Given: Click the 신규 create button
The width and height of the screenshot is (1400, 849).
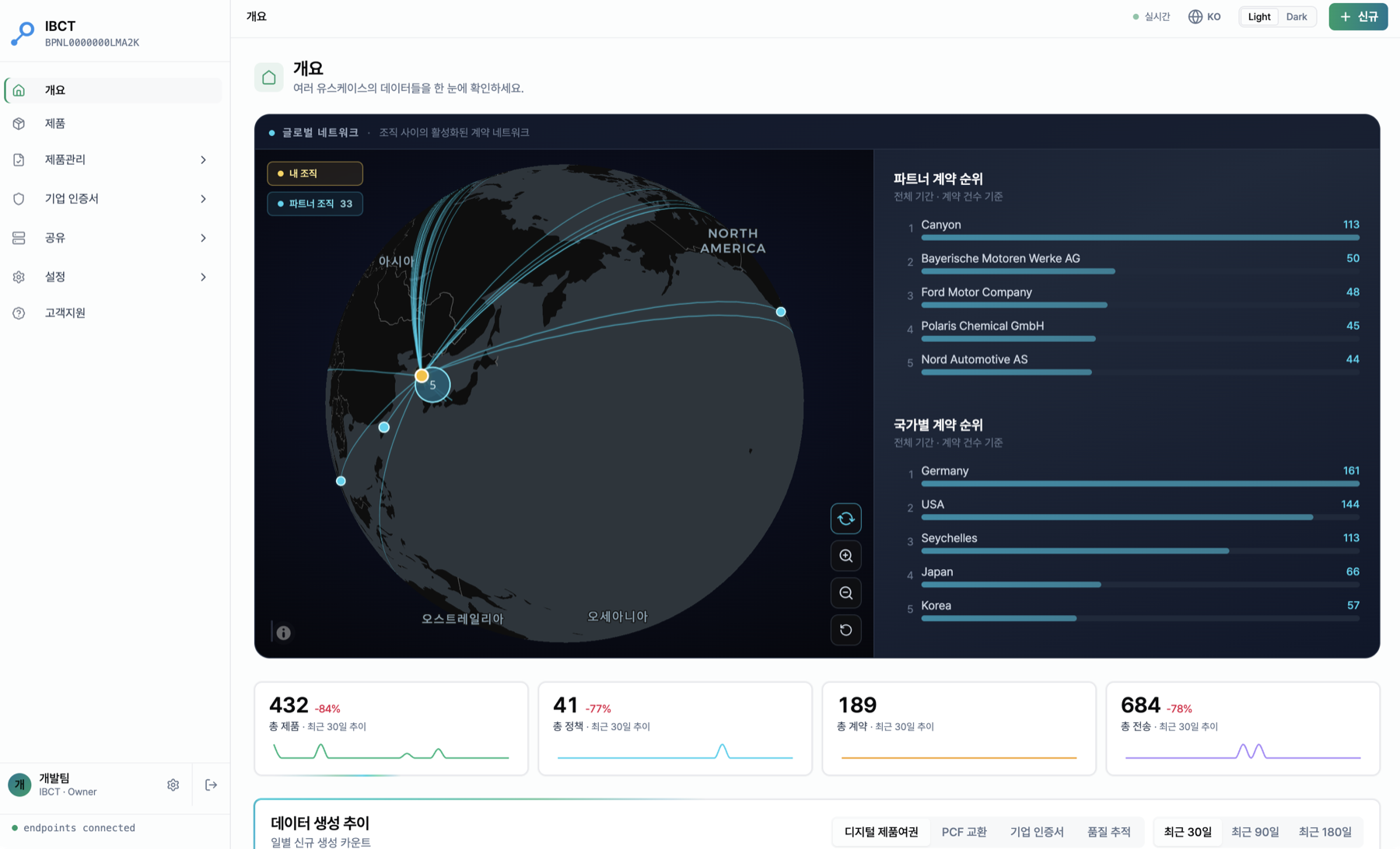Looking at the screenshot, I should point(1358,16).
